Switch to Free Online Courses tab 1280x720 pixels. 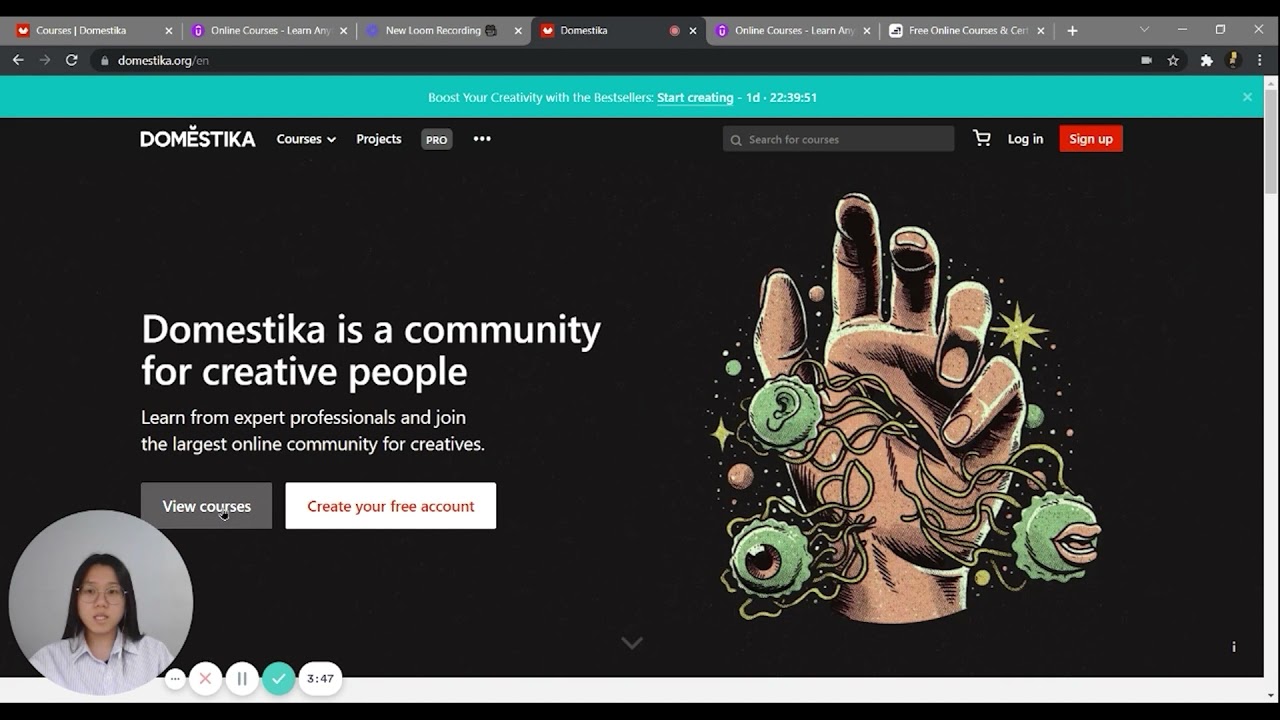point(966,31)
